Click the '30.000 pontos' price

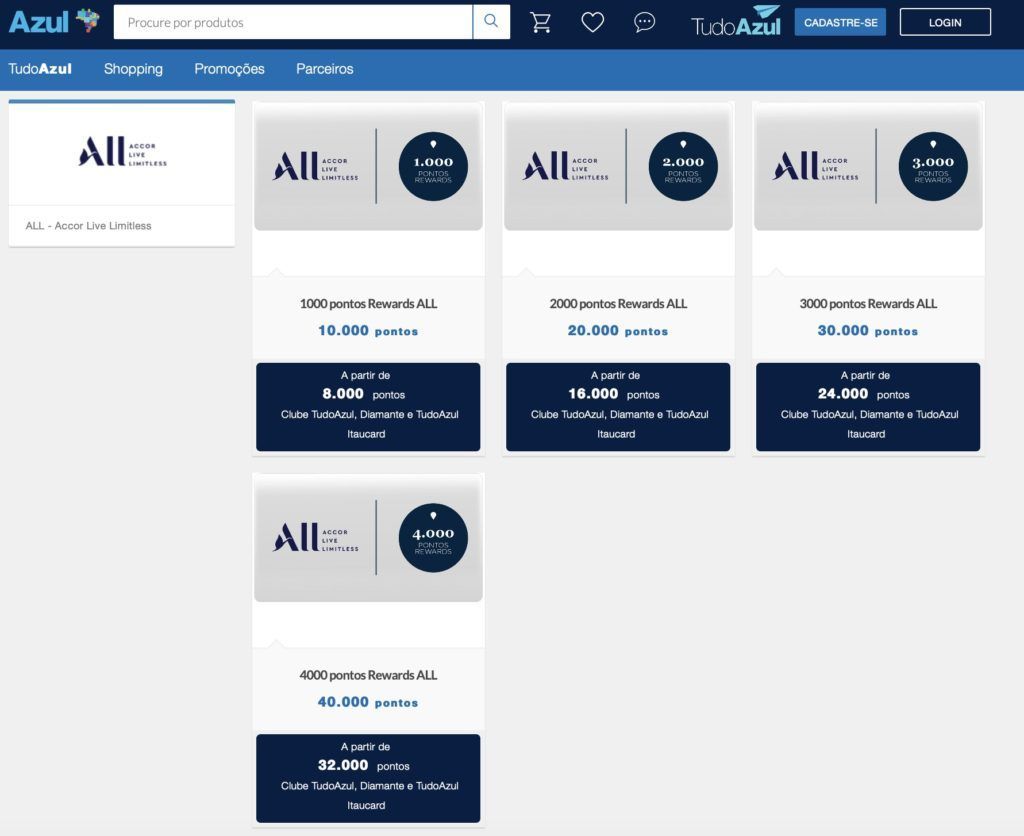pos(869,330)
